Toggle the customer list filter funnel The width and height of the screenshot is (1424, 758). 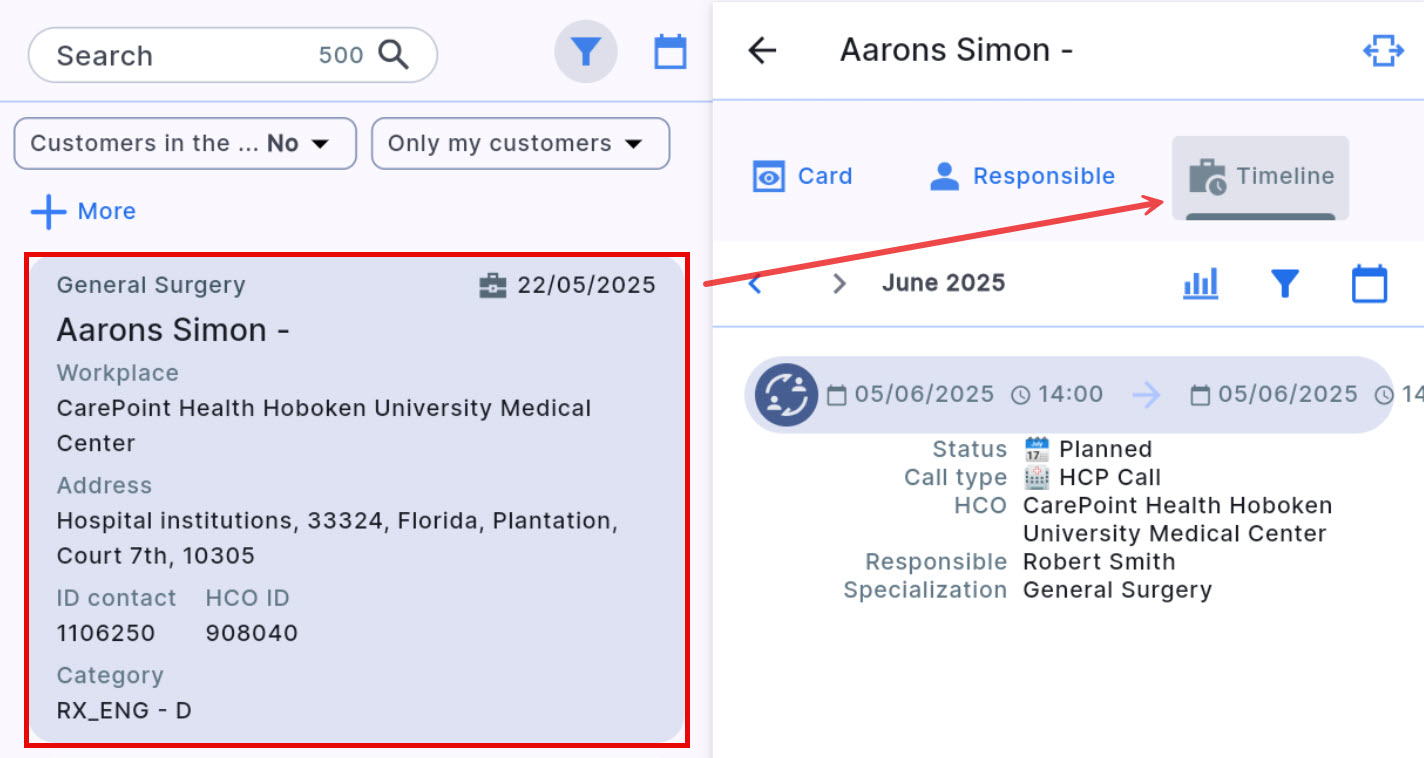(586, 52)
